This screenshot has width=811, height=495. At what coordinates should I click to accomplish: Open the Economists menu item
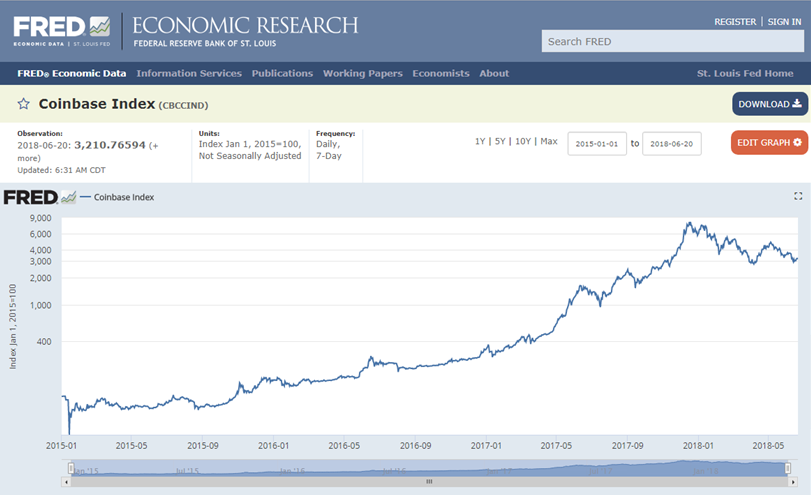click(x=441, y=73)
